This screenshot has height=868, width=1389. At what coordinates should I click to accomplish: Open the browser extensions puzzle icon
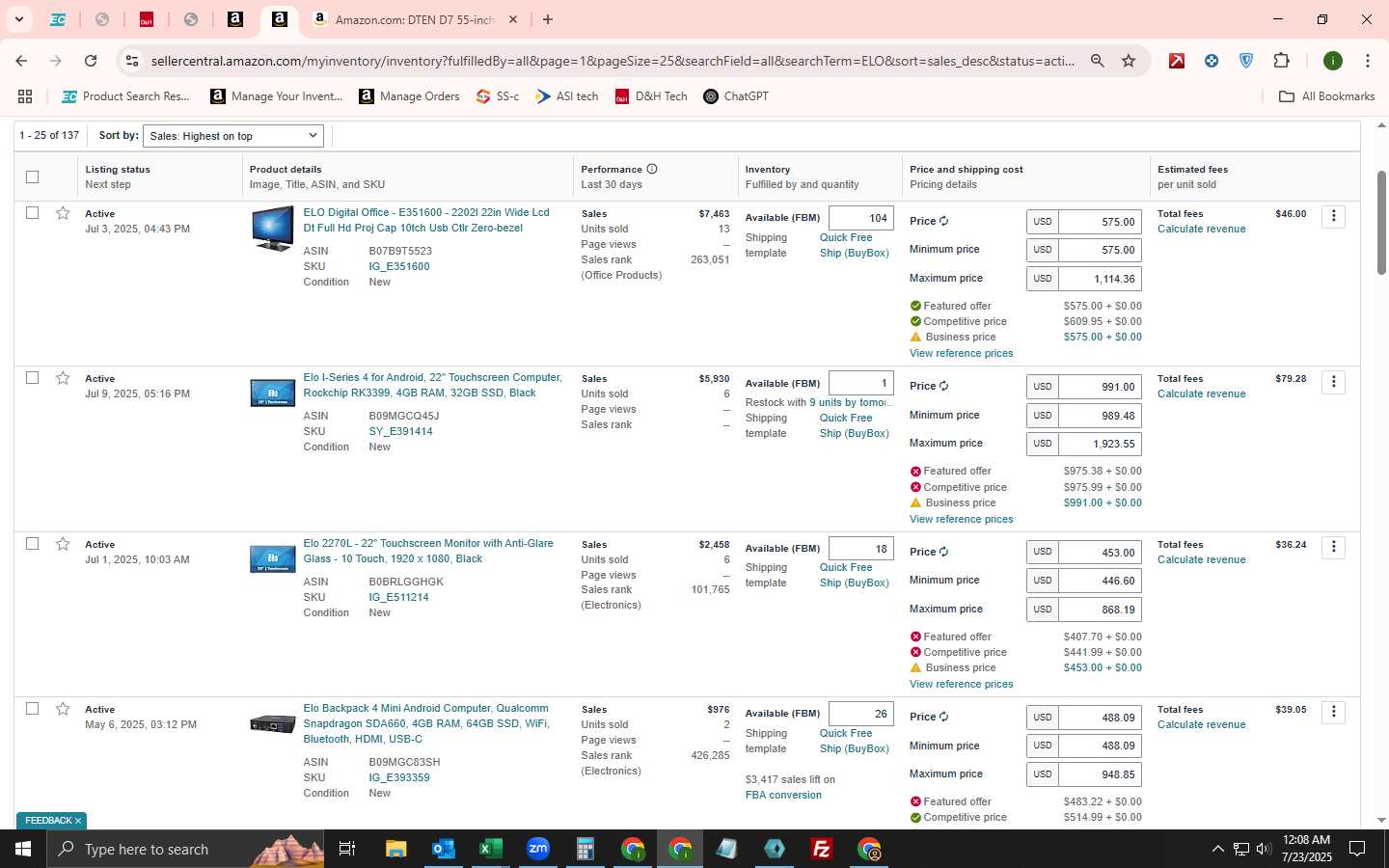pos(1281,61)
